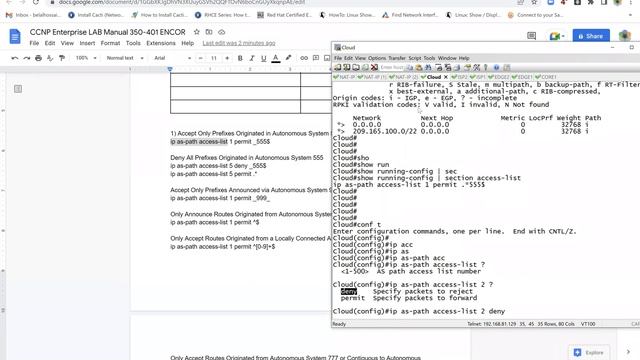This screenshot has width=640, height=360.
Task: Click the Quick Connect toolbar icon
Action: 347,67
